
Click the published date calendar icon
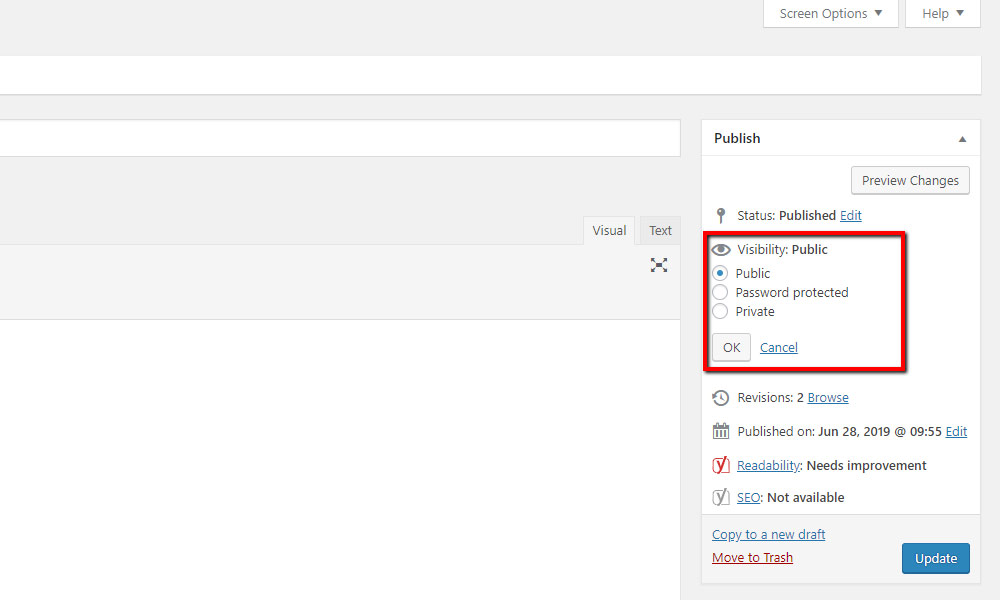click(721, 431)
